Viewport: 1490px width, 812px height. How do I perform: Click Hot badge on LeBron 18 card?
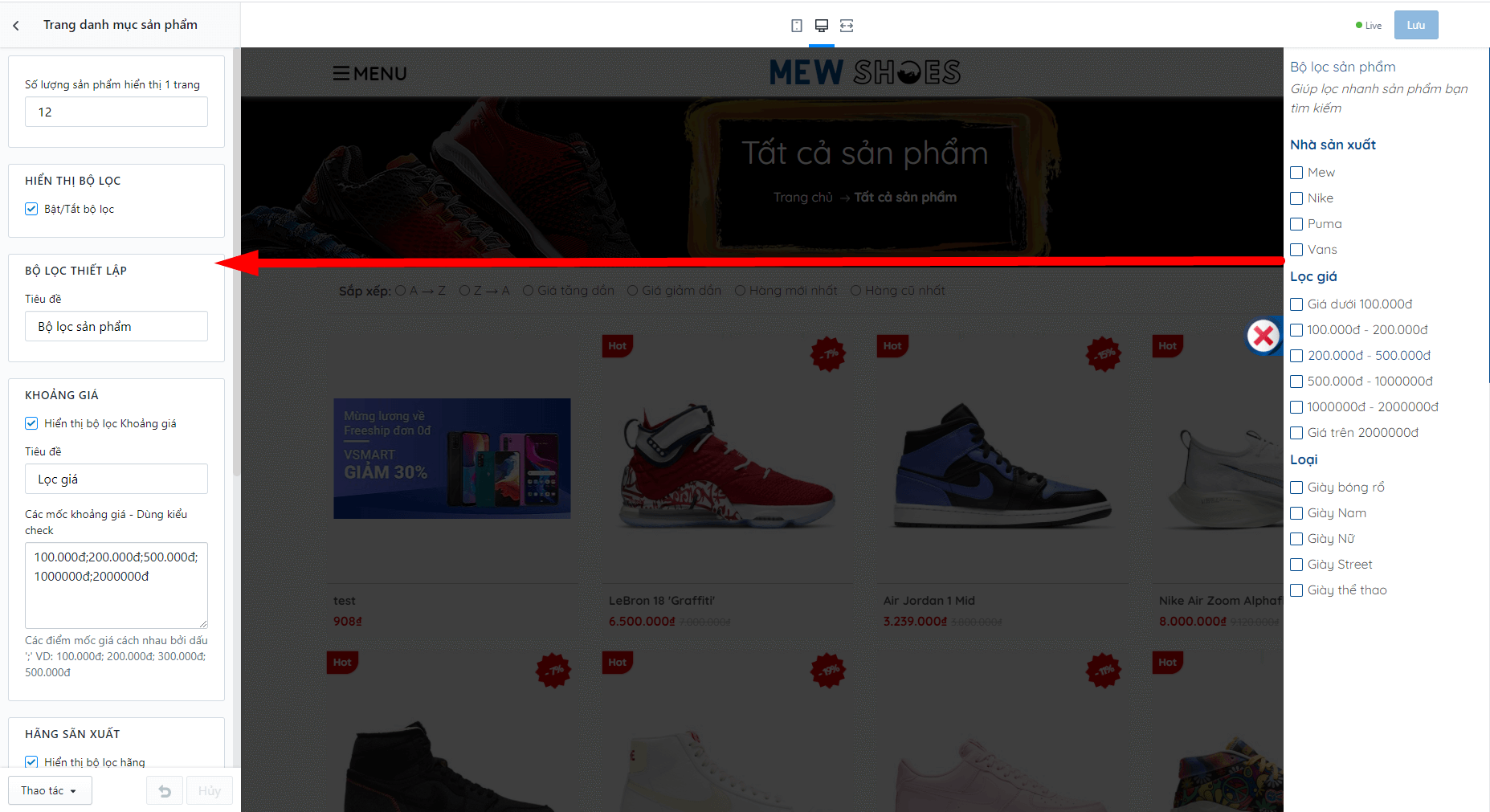tap(617, 346)
